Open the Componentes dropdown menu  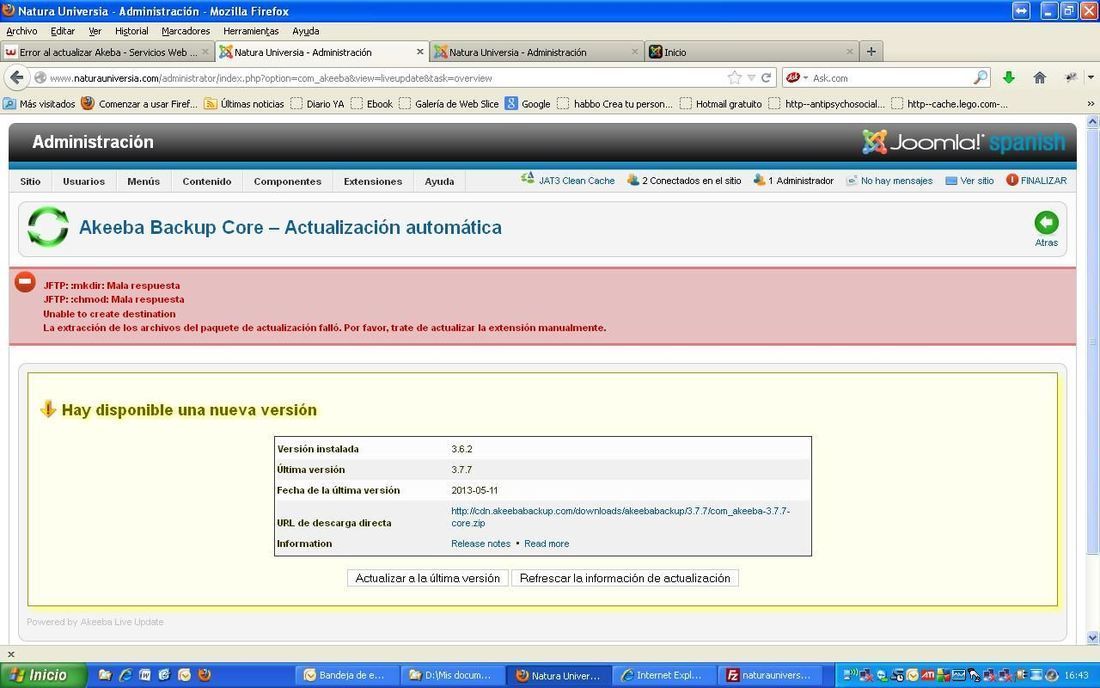(x=288, y=181)
